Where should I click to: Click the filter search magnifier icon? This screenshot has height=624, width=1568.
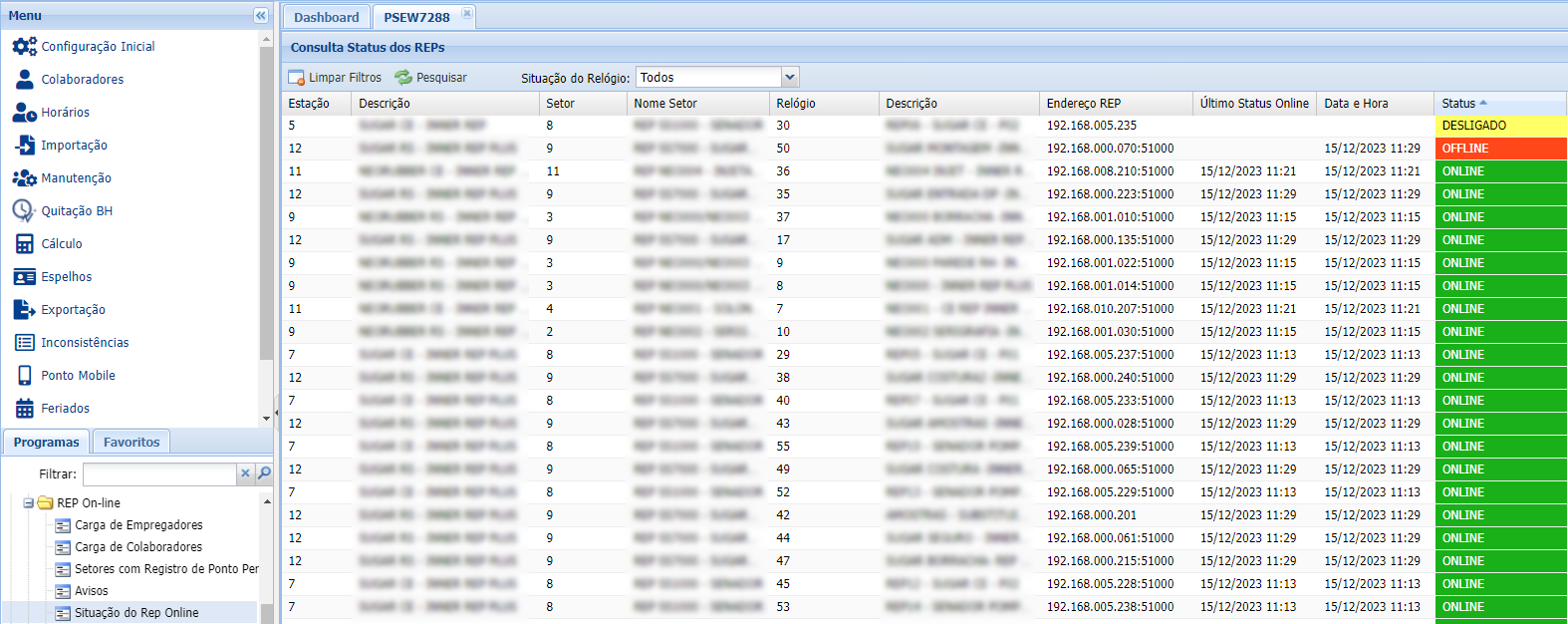(264, 473)
